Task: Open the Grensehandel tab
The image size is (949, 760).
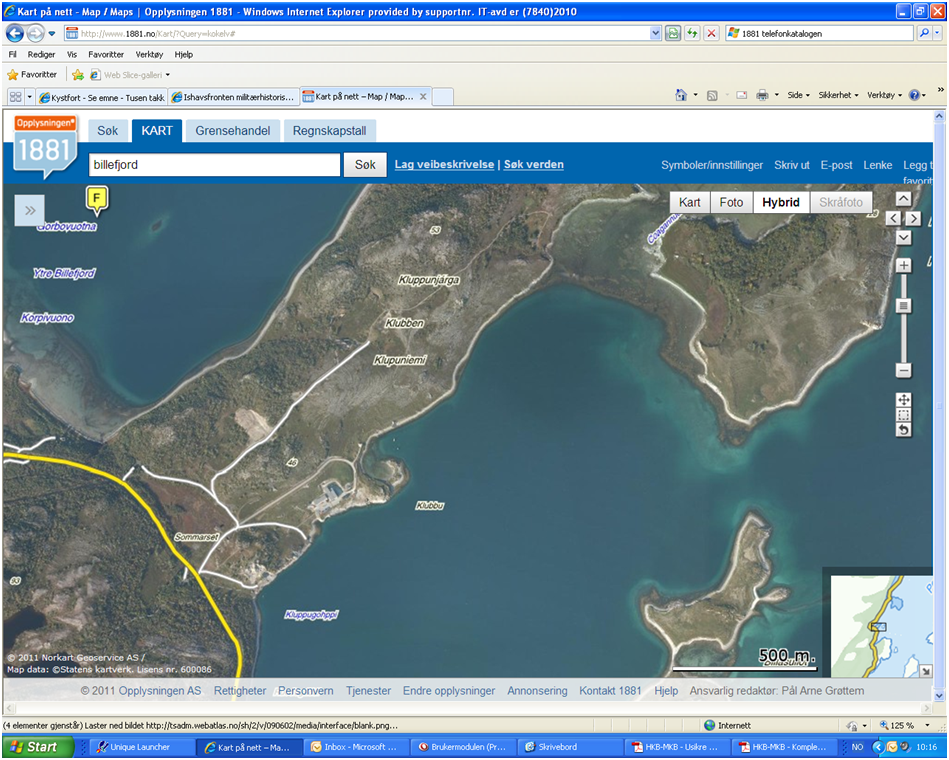Action: point(232,131)
